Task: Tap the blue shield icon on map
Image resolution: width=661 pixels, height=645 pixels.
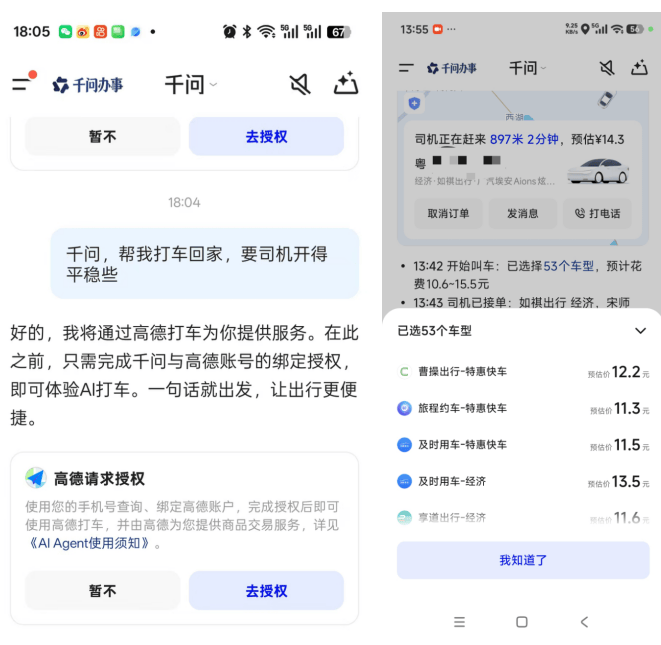Action: click(x=414, y=103)
